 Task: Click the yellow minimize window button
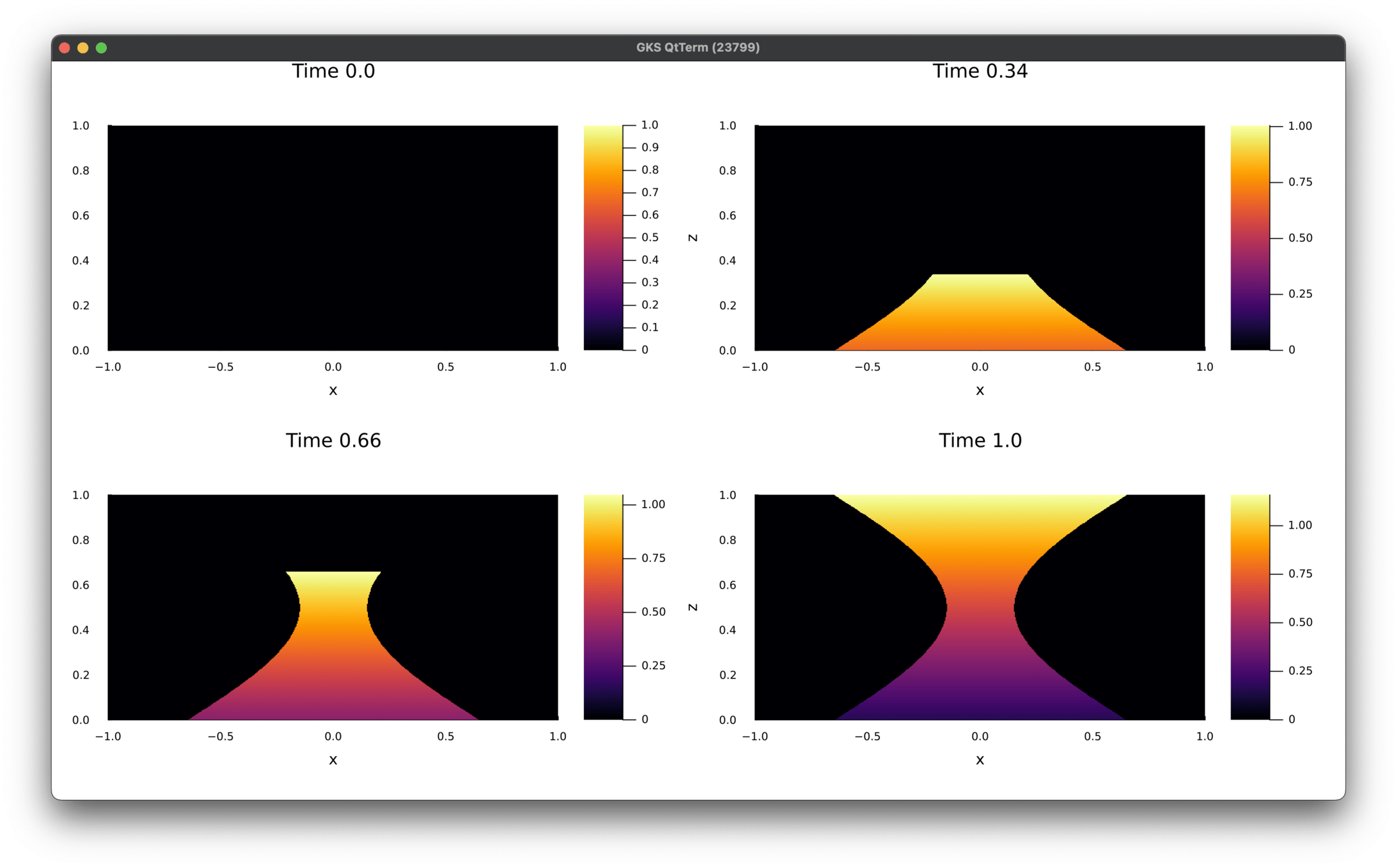(83, 48)
